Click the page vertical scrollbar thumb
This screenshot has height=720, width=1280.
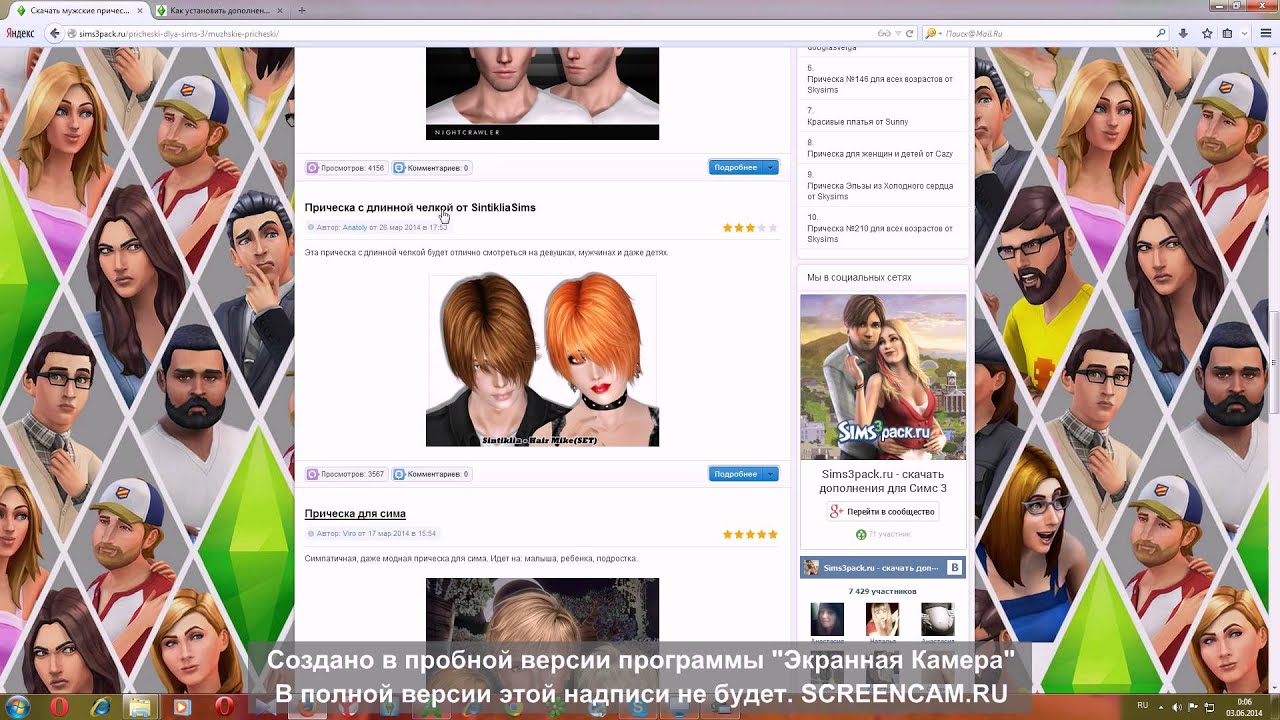point(1274,363)
